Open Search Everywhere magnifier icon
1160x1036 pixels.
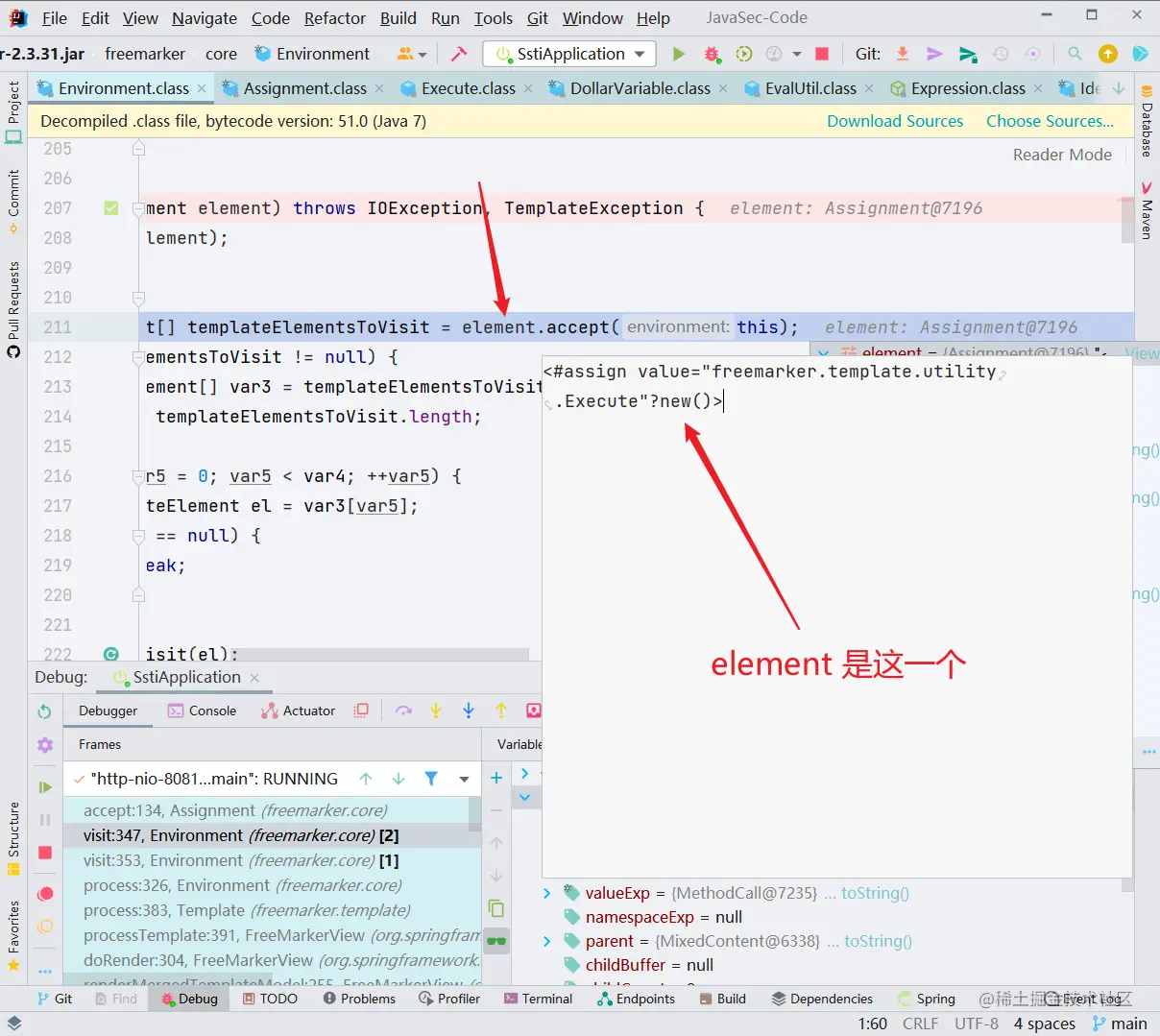[1075, 54]
